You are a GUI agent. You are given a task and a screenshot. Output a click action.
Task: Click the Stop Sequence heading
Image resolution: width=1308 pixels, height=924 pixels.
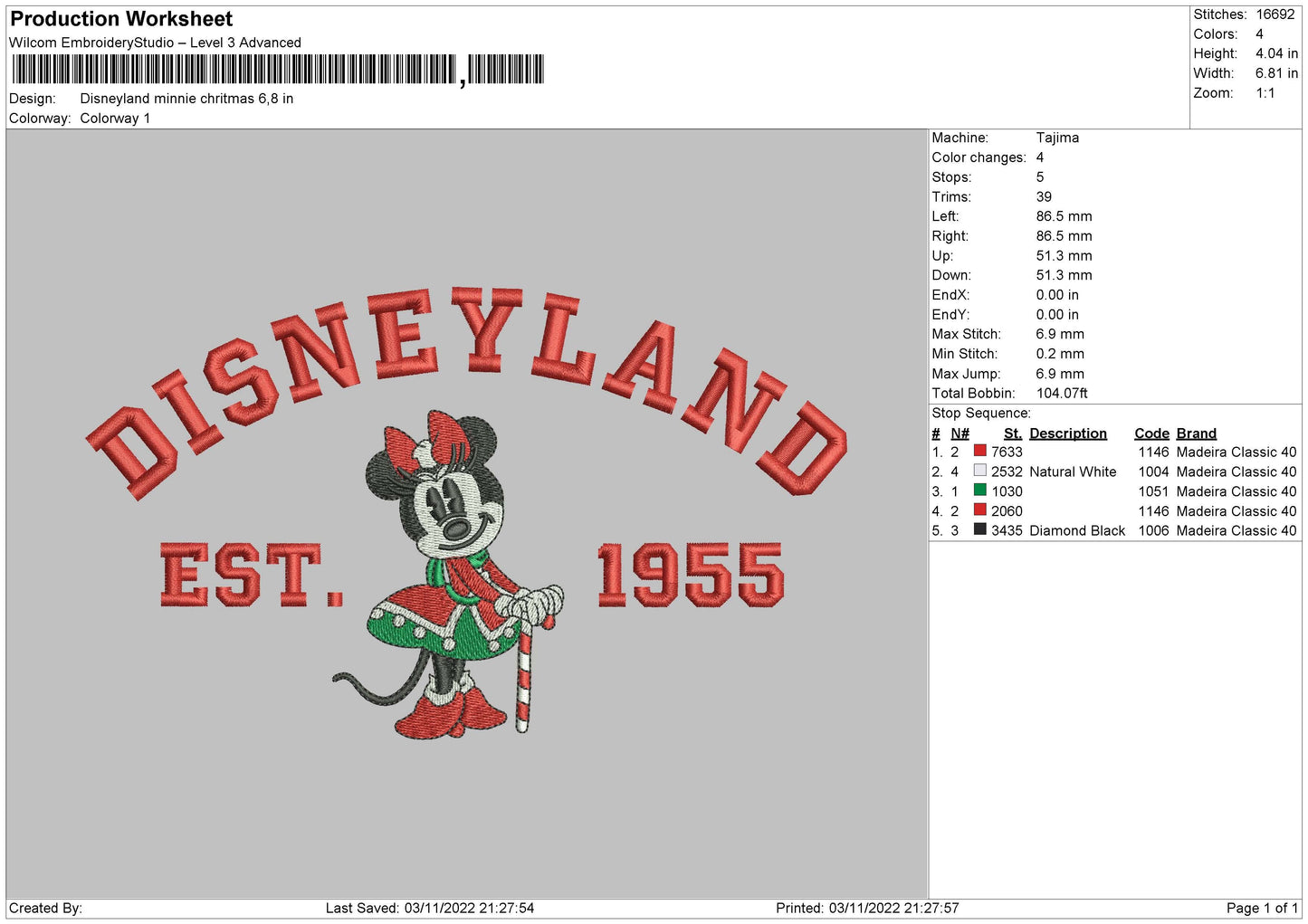click(981, 414)
